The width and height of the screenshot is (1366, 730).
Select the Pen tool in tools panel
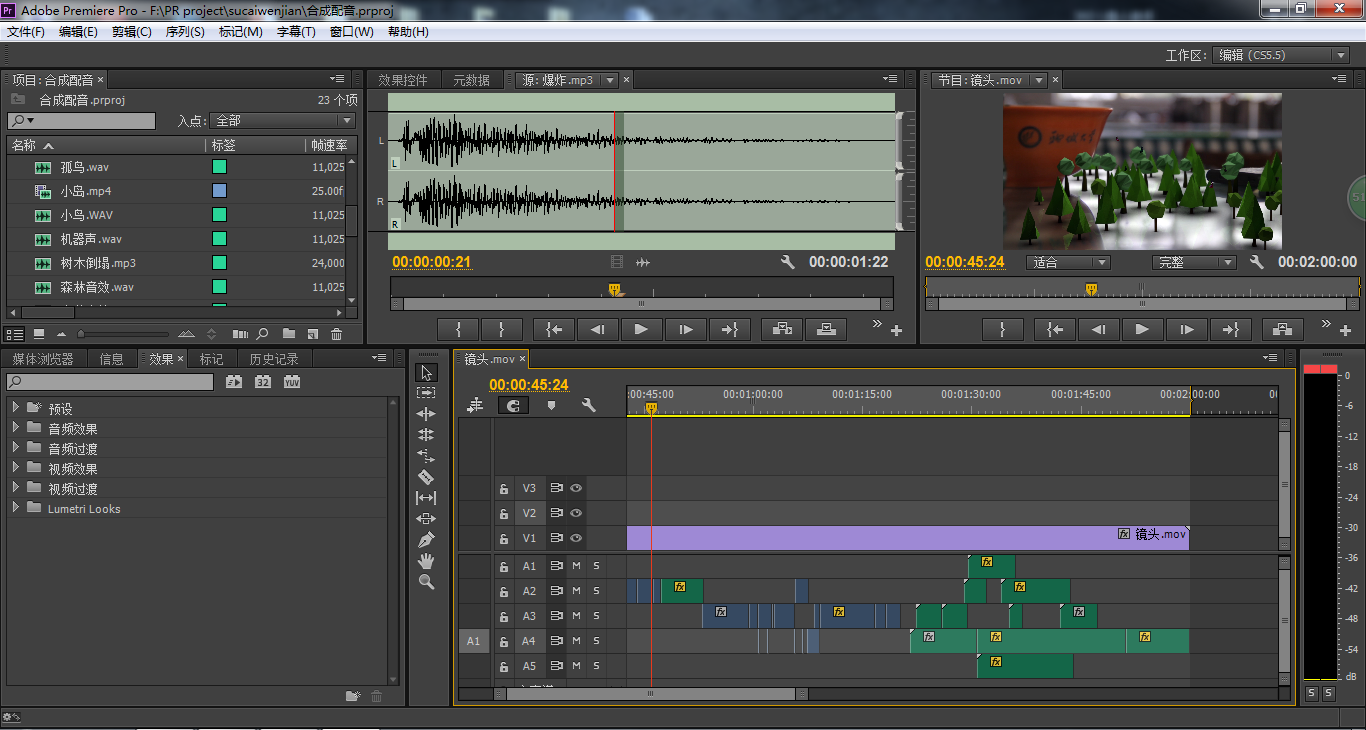tap(426, 540)
